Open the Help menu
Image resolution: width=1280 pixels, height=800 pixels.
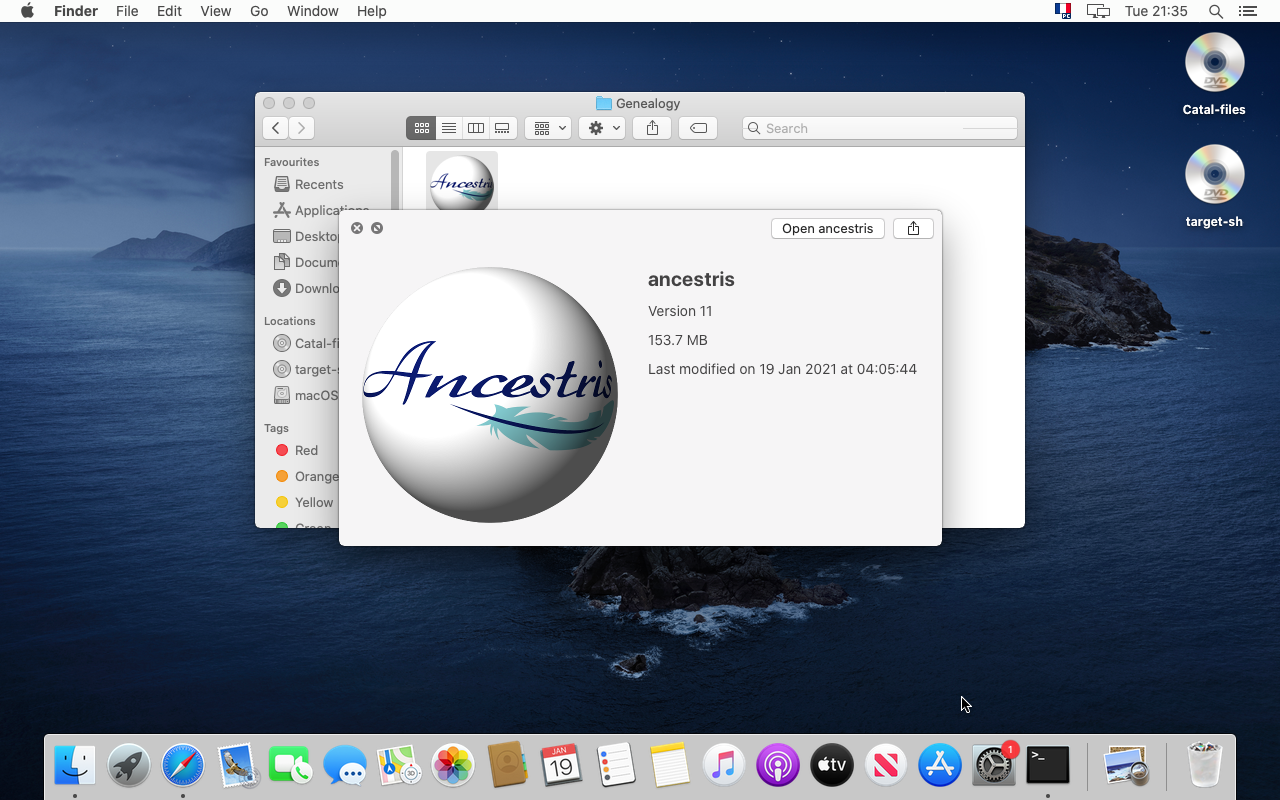371,11
